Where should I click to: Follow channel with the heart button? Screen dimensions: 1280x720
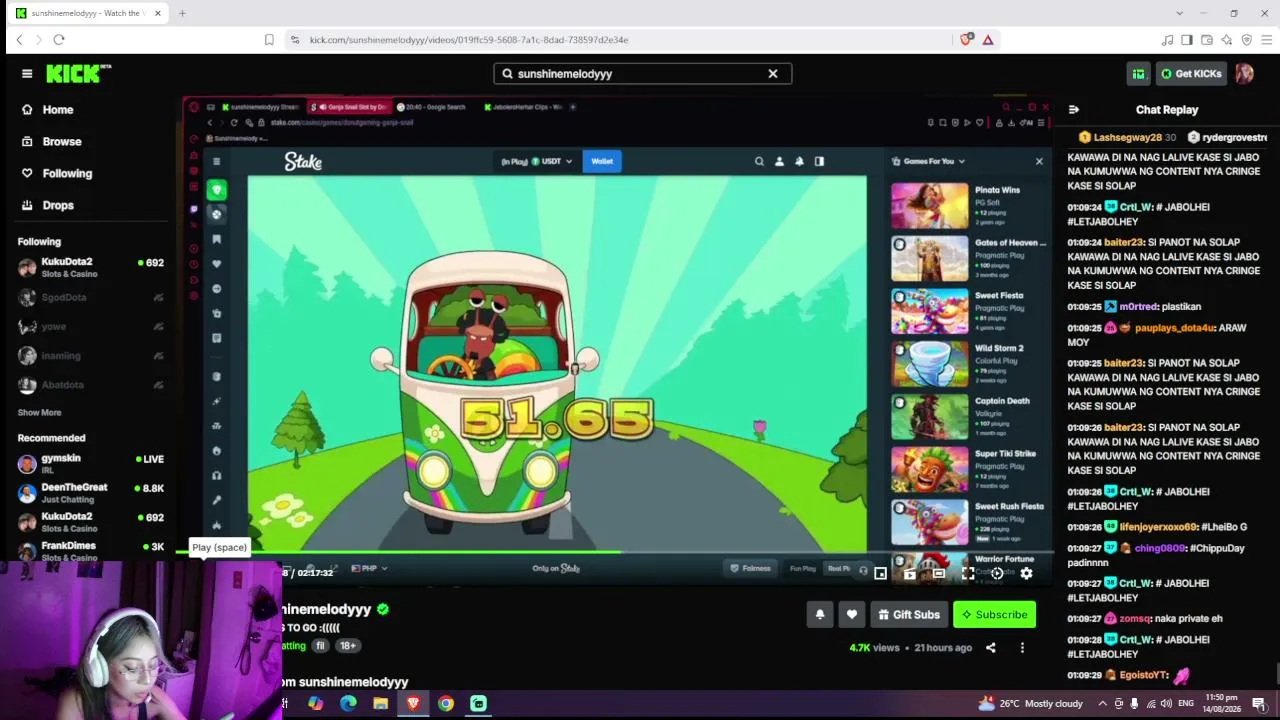pyautogui.click(x=852, y=615)
